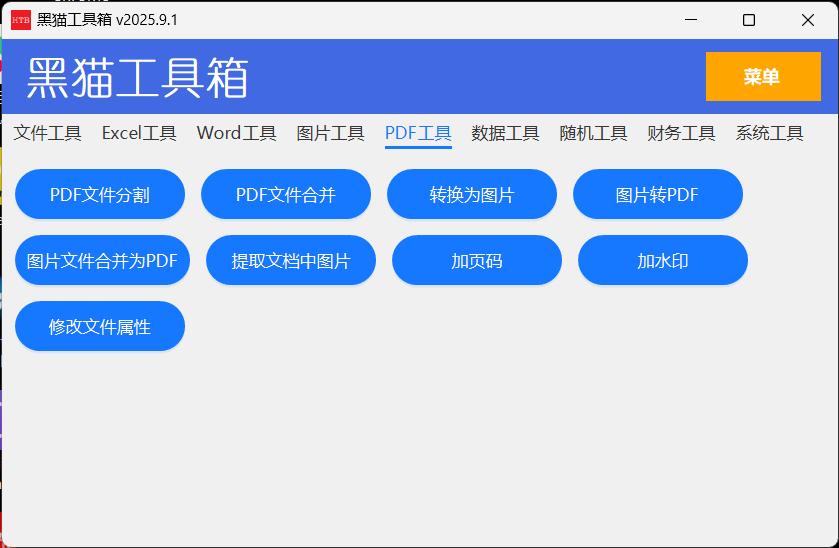The width and height of the screenshot is (839, 548).
Task: Select the 系统工具 tab
Action: (769, 133)
